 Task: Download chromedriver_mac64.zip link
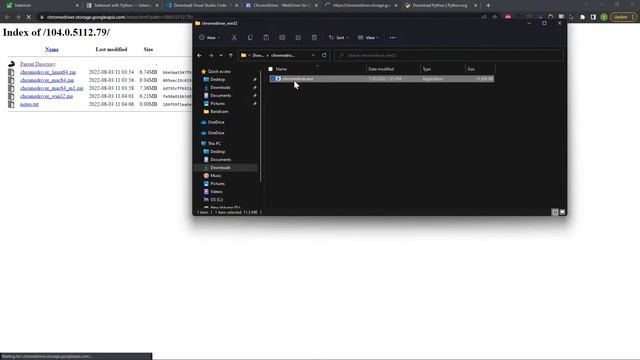click(x=47, y=80)
